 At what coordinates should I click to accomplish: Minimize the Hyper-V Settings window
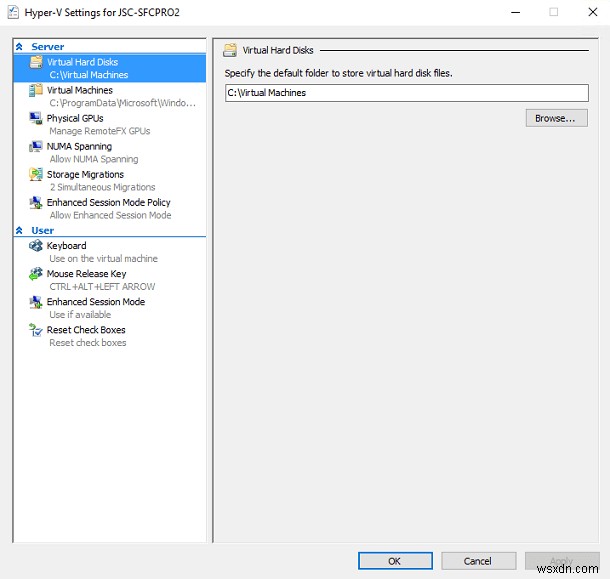pyautogui.click(x=515, y=12)
